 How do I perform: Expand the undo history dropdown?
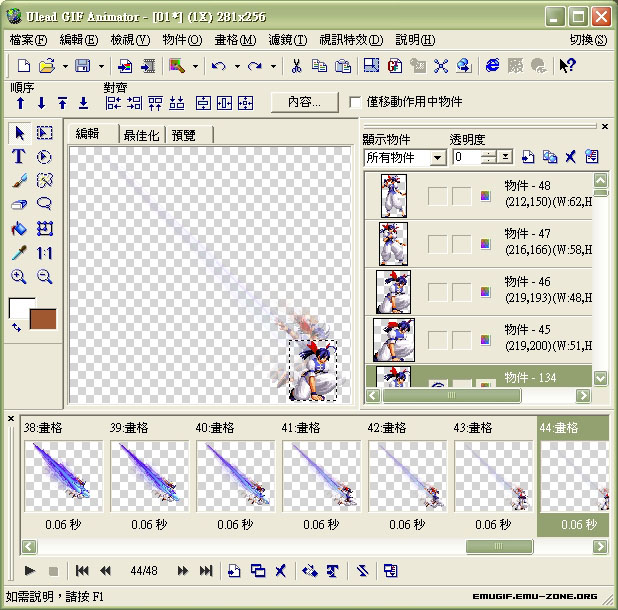[237, 66]
